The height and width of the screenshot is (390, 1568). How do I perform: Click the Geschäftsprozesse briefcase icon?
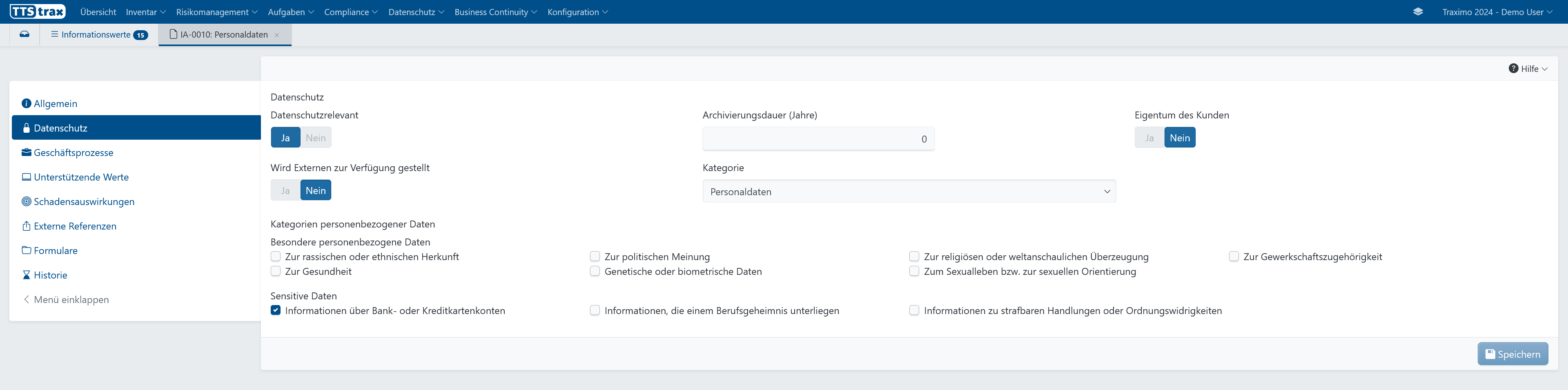[26, 152]
